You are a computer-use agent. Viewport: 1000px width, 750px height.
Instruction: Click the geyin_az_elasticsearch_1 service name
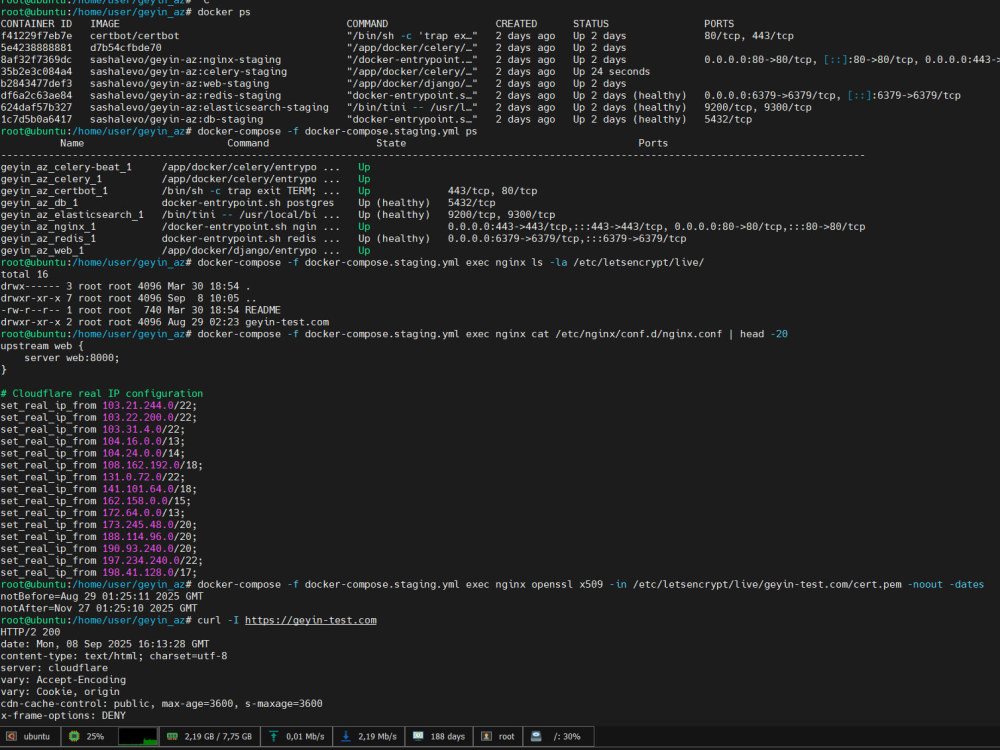pyautogui.click(x=72, y=215)
